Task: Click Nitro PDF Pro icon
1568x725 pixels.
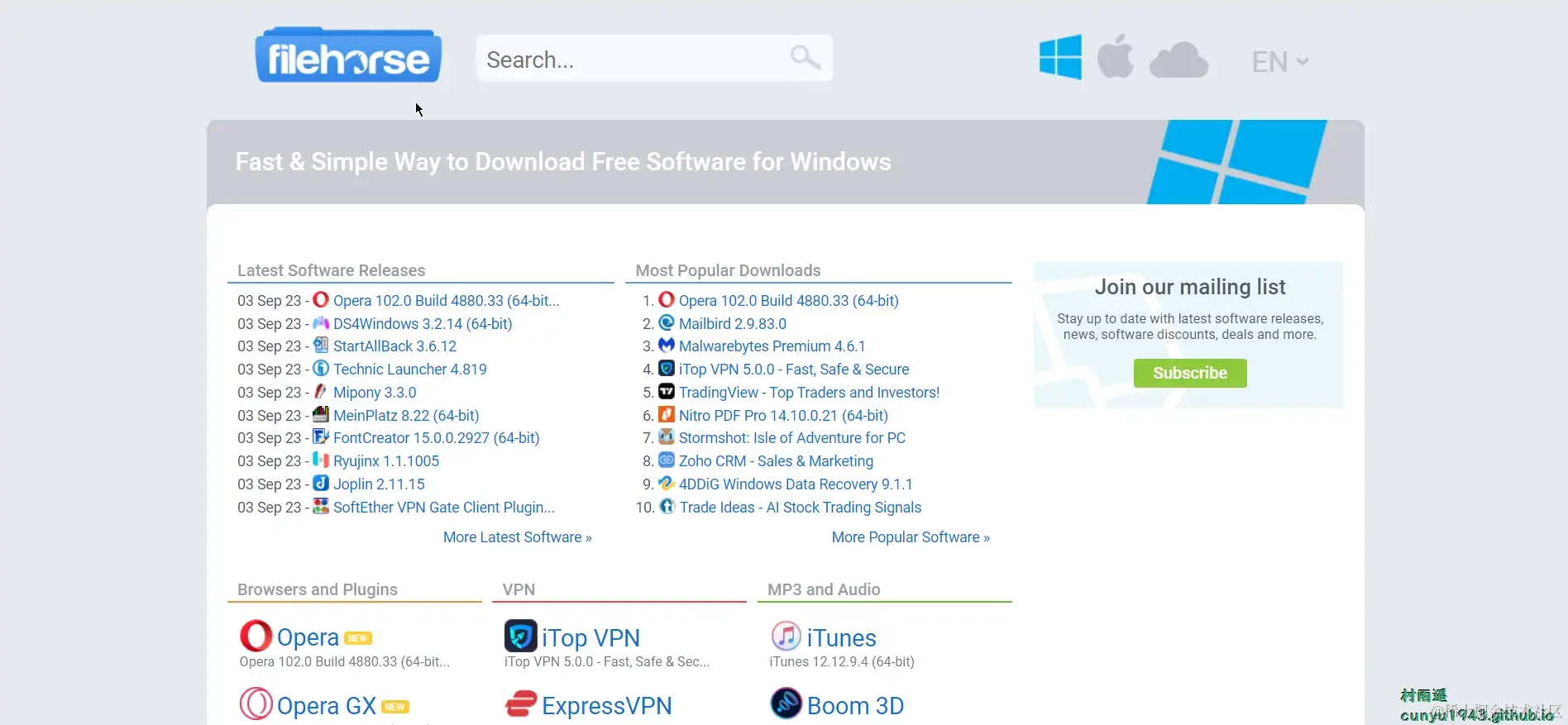Action: (667, 415)
